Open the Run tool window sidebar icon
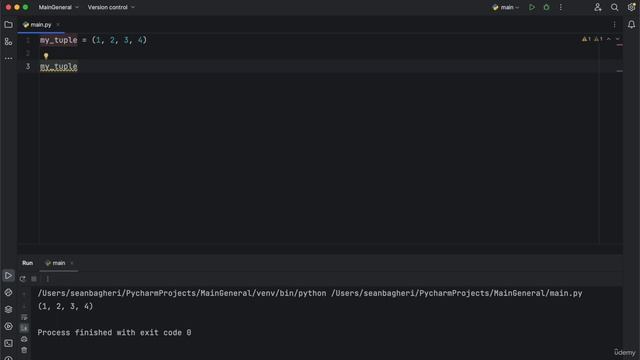The image size is (640, 360). pos(8,276)
